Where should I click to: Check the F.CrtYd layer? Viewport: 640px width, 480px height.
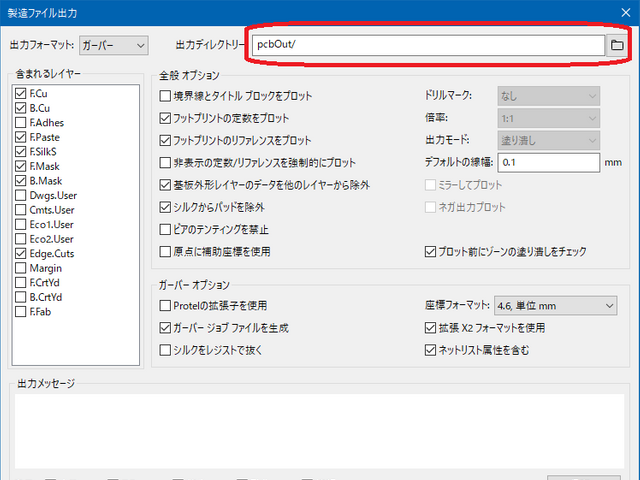click(x=20, y=282)
